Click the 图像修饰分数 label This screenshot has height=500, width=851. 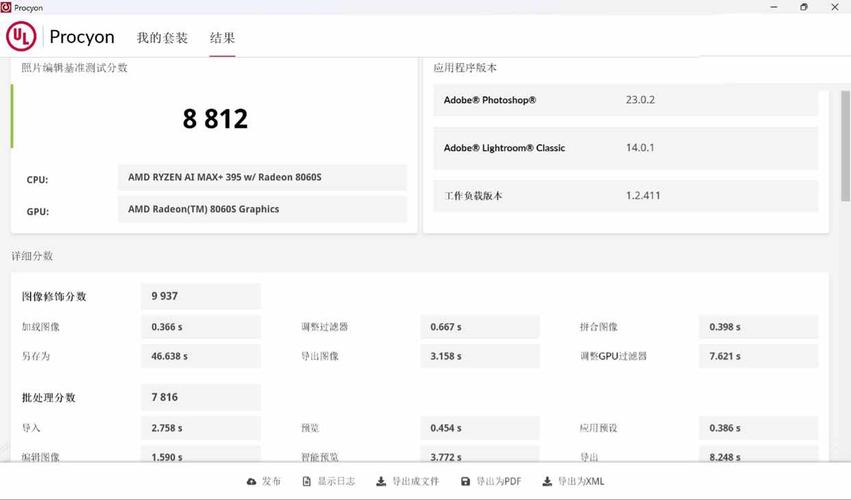pos(54,296)
